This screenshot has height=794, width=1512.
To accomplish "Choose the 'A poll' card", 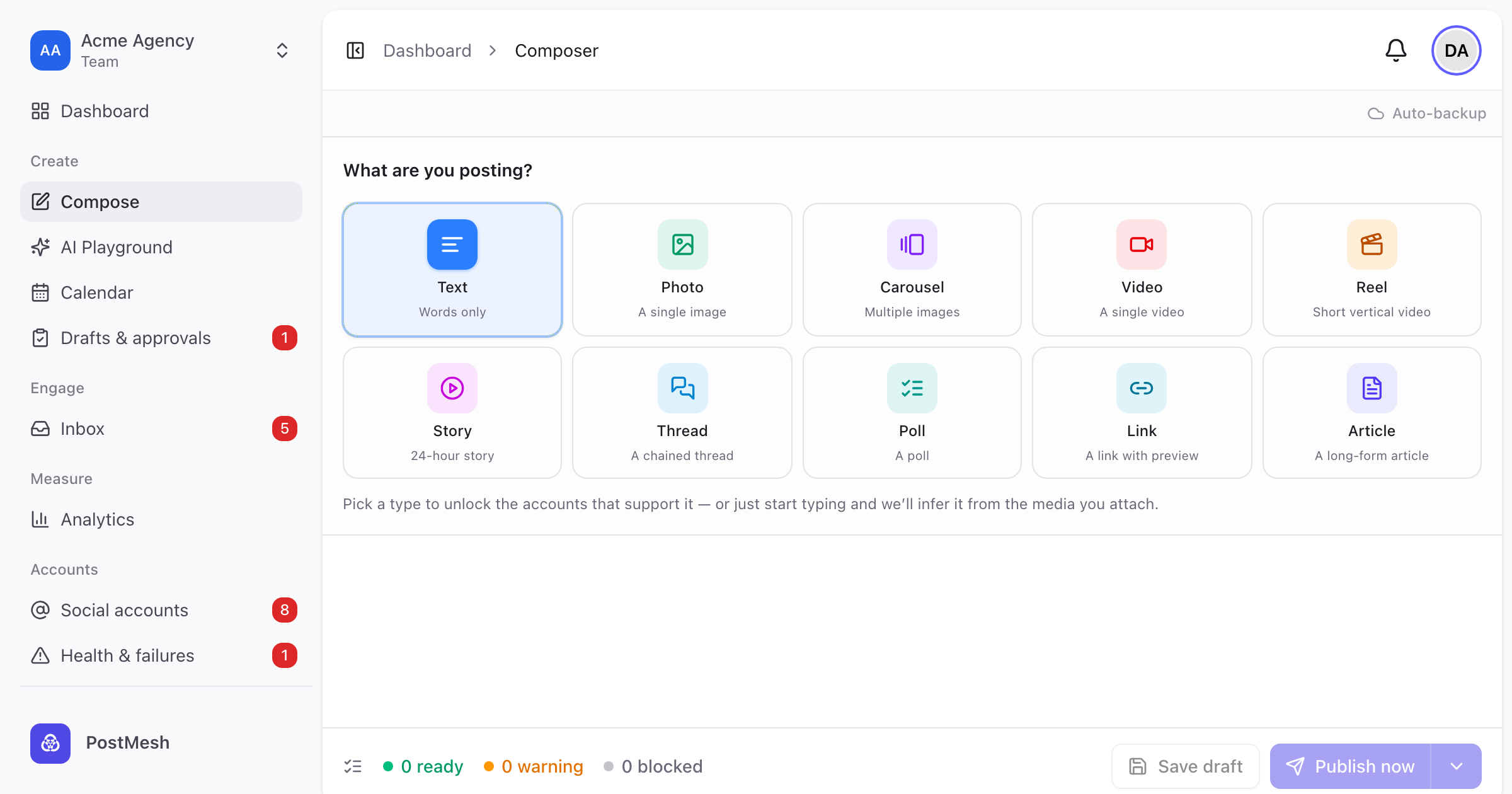I will tap(912, 413).
